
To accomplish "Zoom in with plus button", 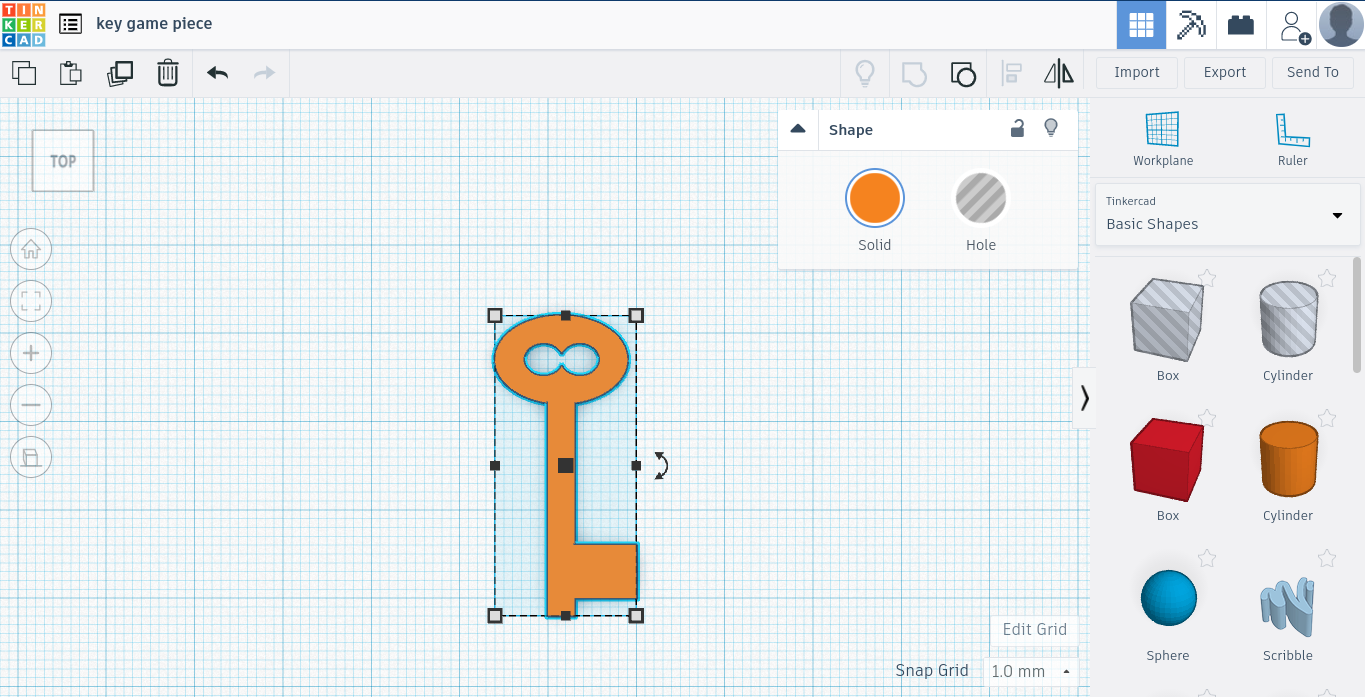I will [x=31, y=353].
